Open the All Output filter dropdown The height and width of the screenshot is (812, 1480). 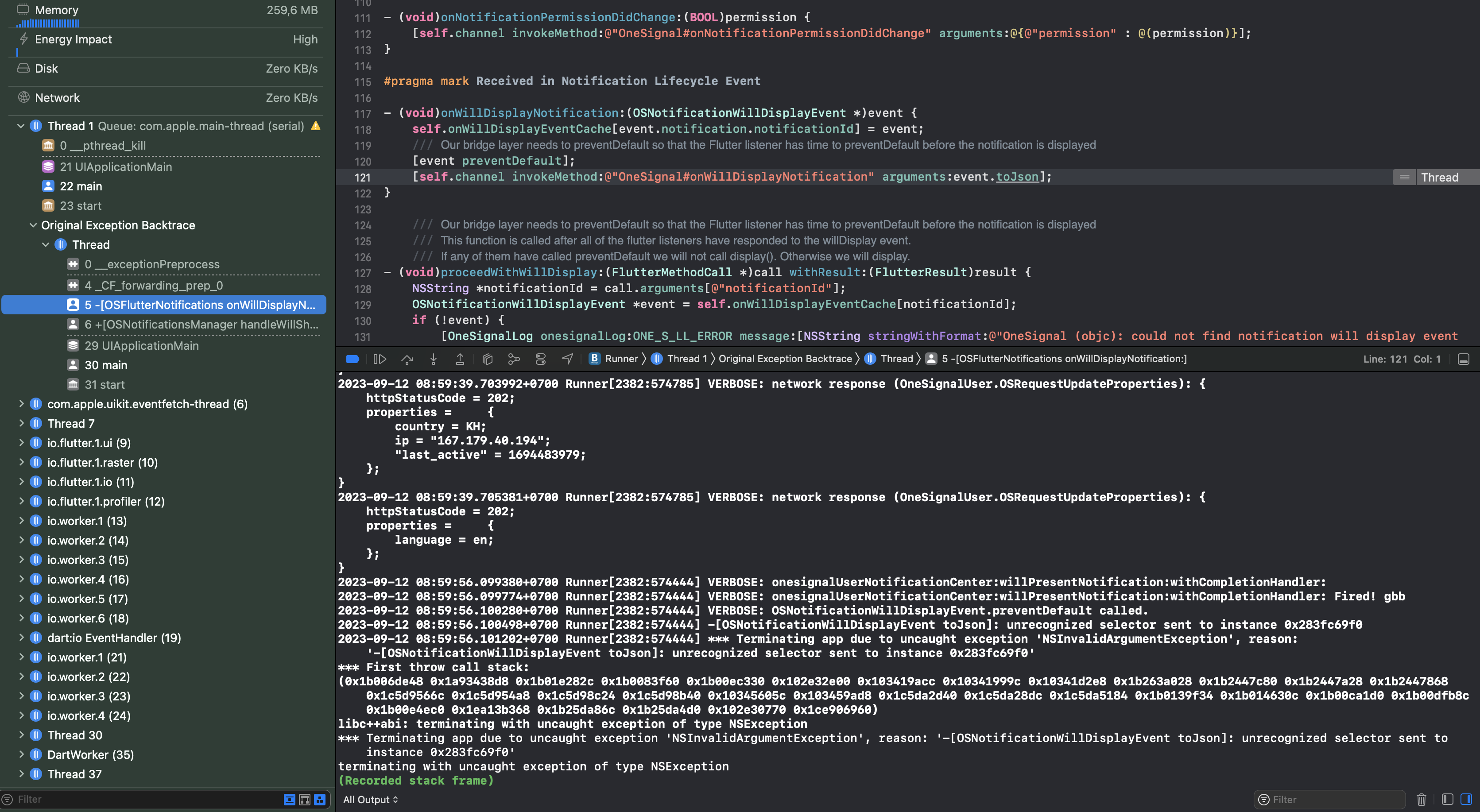click(370, 799)
